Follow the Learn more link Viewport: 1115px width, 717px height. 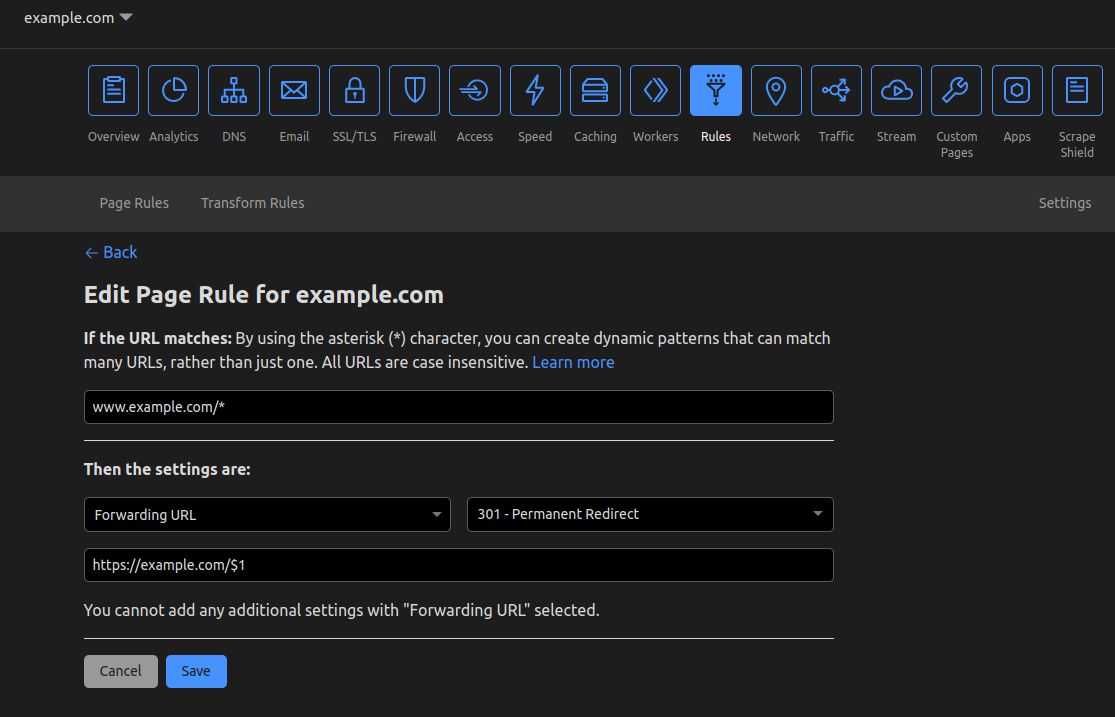573,362
